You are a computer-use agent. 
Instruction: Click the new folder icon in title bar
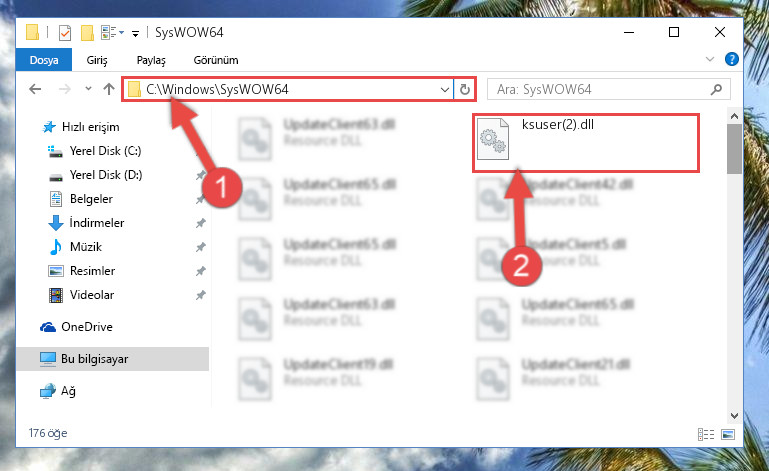tap(87, 33)
